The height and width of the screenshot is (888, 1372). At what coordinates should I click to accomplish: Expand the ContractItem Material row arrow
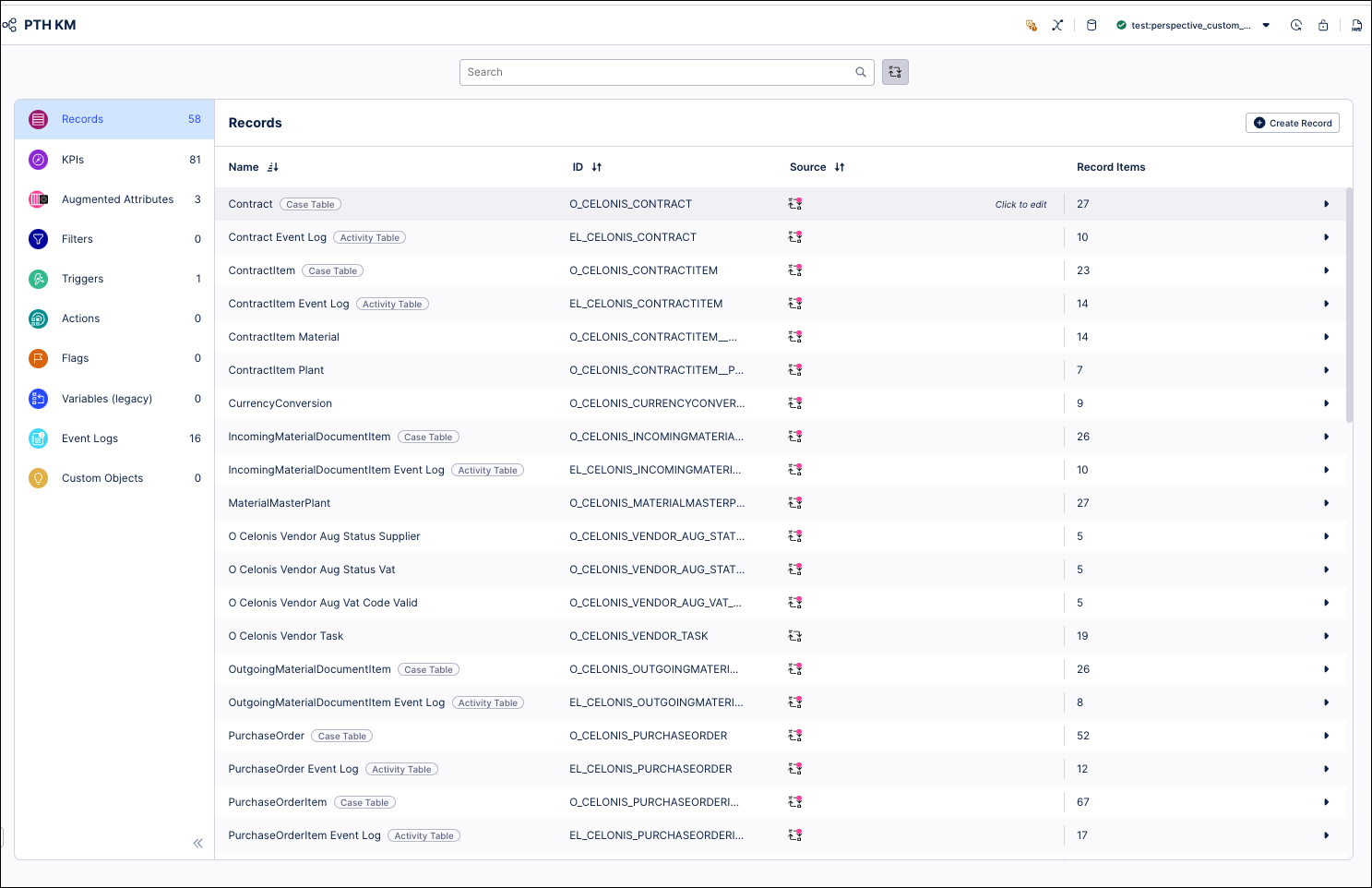[1326, 337]
